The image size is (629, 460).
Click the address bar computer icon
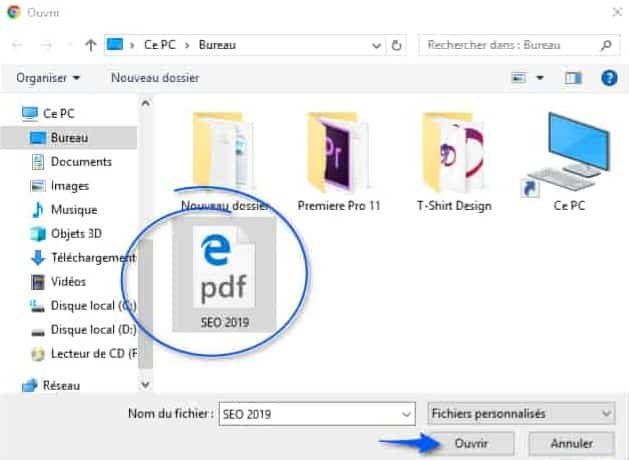[x=115, y=45]
